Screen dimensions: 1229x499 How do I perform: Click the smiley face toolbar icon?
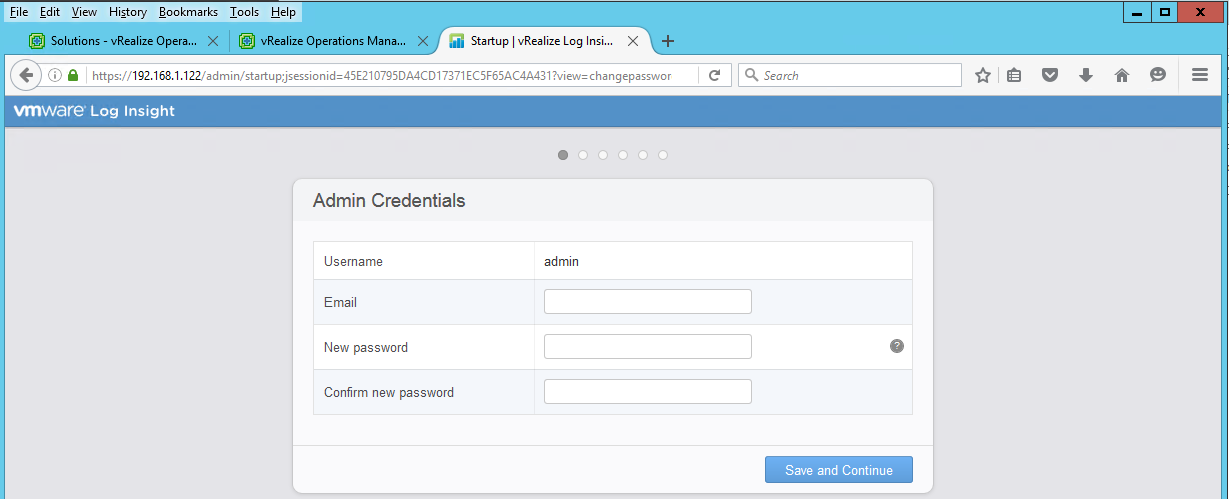(1158, 75)
